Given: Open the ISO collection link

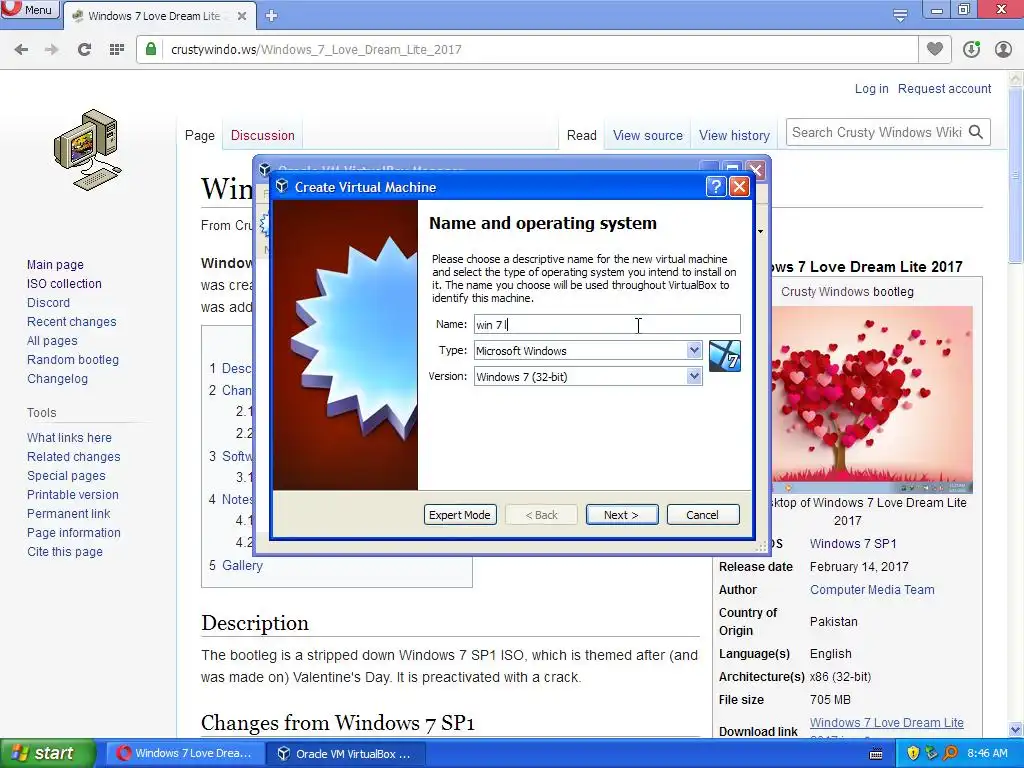Looking at the screenshot, I should point(64,283).
